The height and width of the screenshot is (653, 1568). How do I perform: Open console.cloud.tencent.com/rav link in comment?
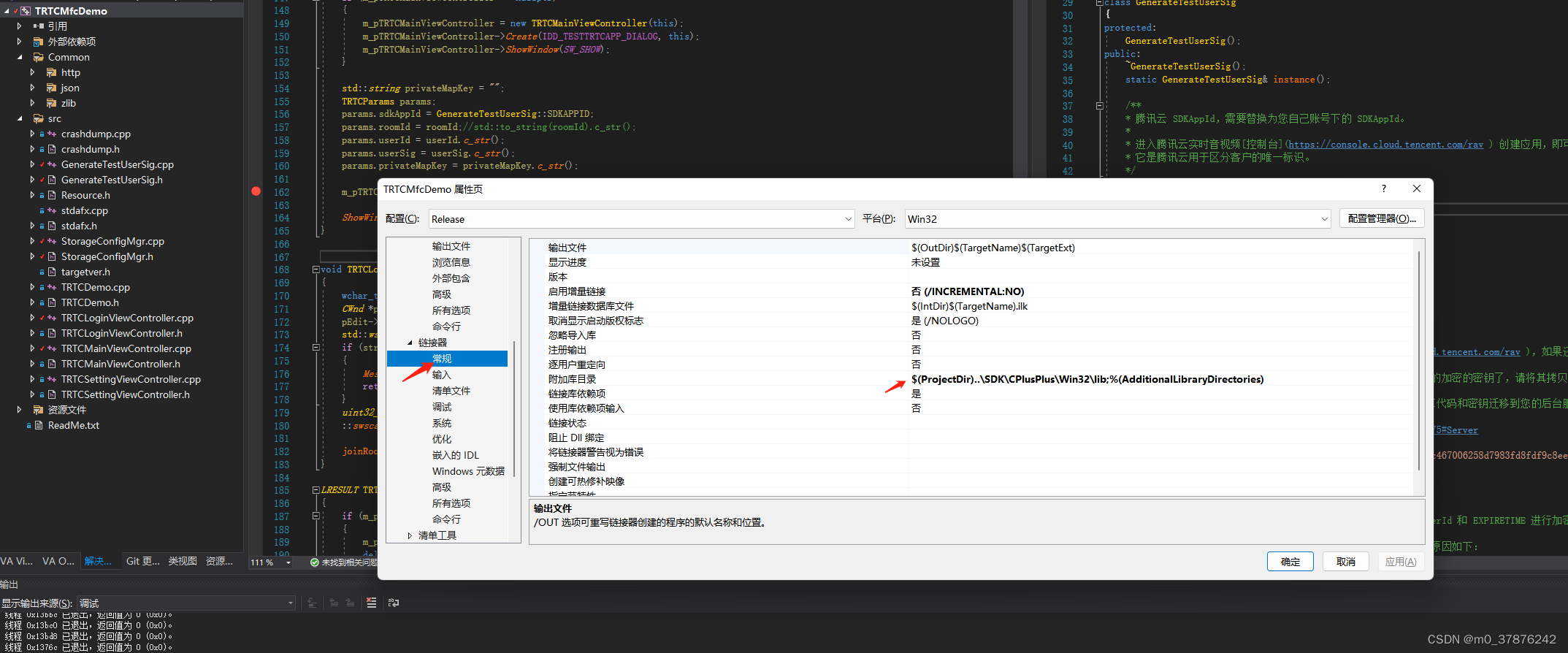[1385, 145]
